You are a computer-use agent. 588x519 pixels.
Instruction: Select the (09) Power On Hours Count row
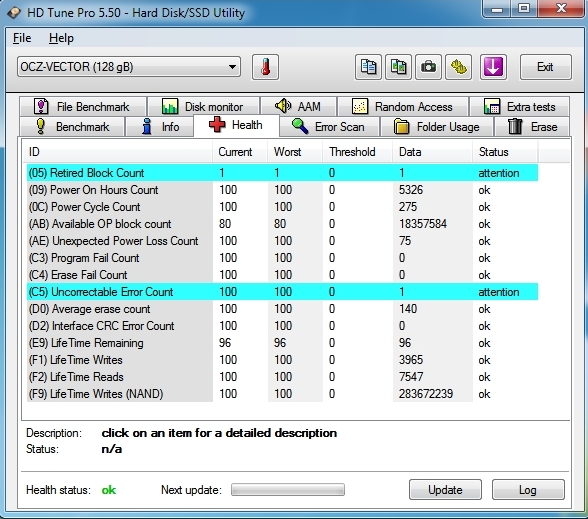pyautogui.click(x=282, y=190)
